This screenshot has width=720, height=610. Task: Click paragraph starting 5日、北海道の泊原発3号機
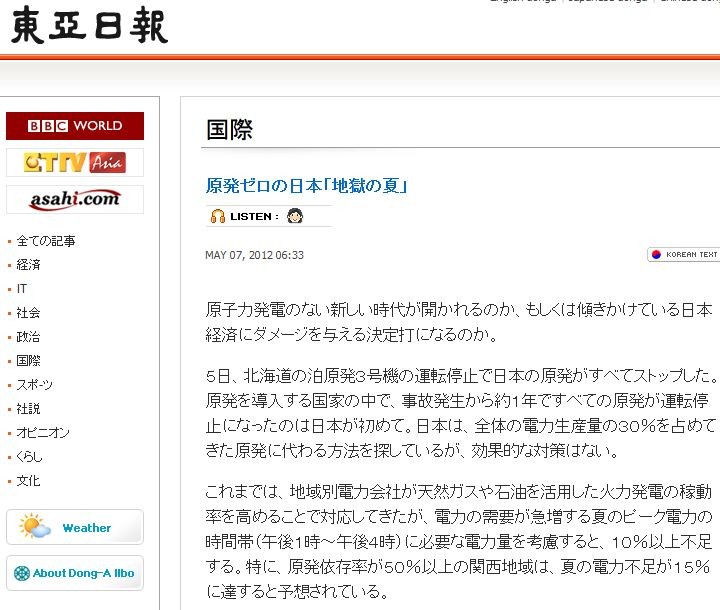461,413
